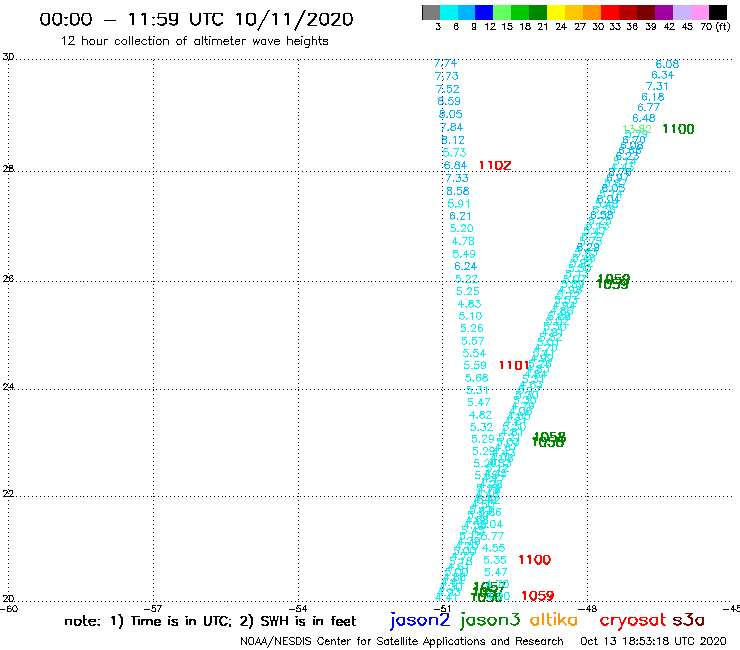Click the red 1102 time stamp

click(495, 165)
